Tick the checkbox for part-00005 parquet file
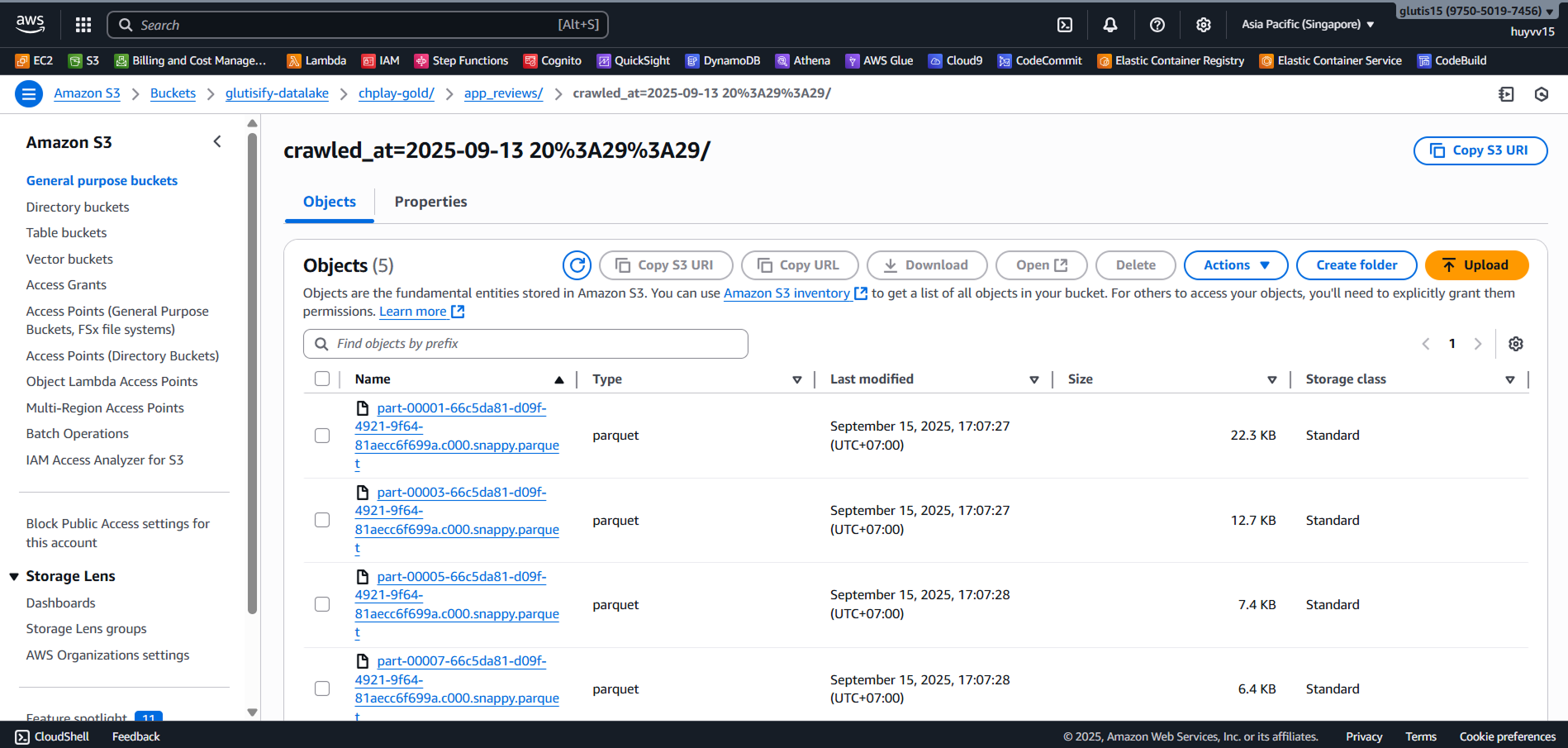The width and height of the screenshot is (1568, 748). tap(322, 604)
